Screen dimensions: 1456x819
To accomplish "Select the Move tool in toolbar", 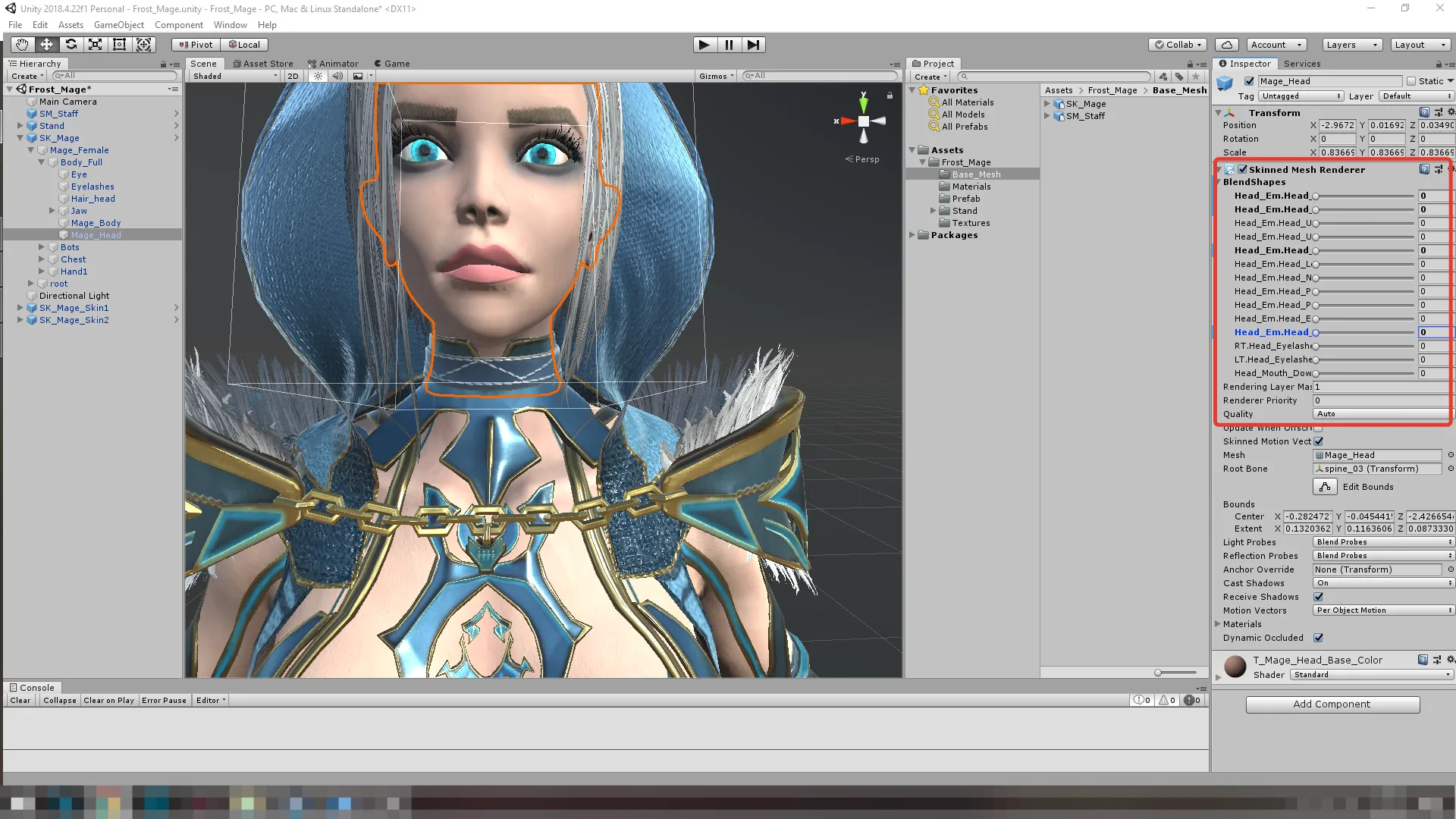I will (x=46, y=45).
